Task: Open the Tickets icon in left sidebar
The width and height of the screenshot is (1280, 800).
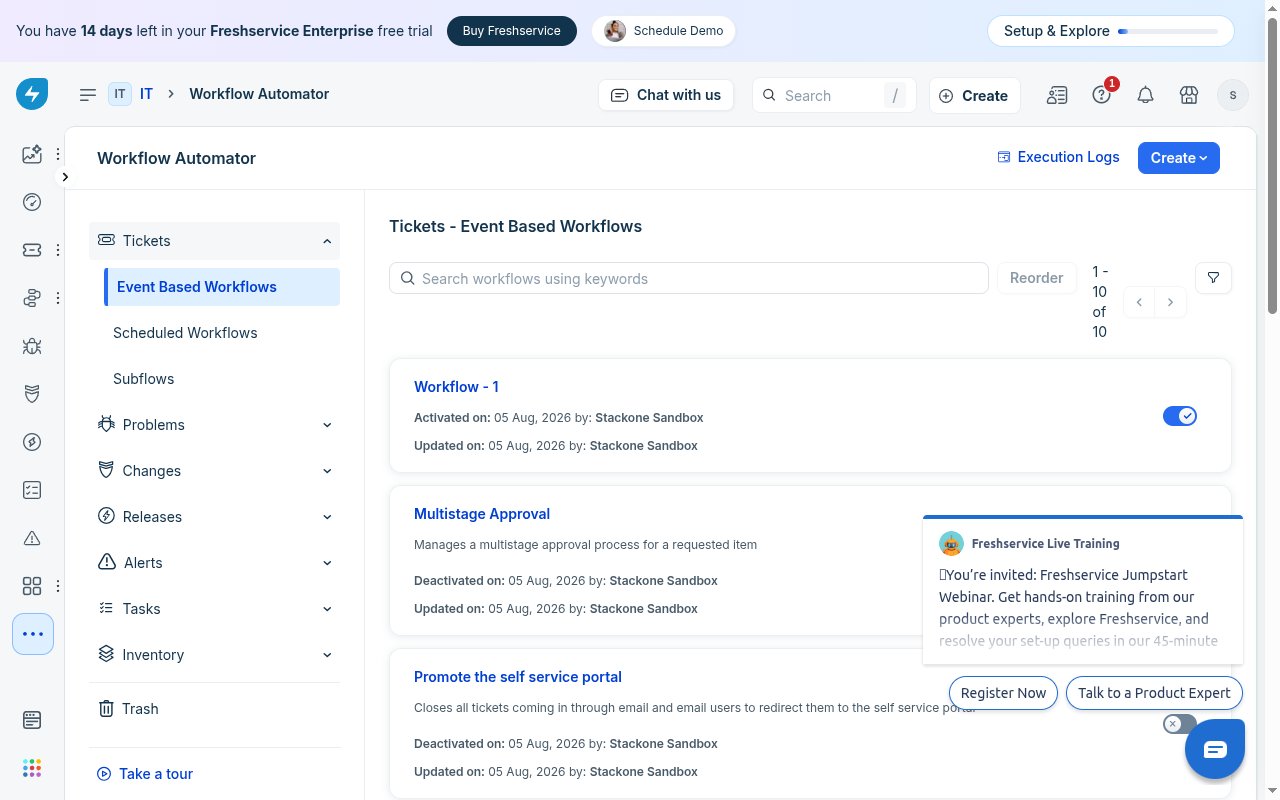Action: 32,250
